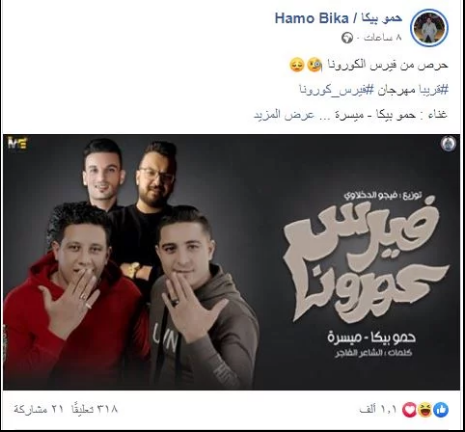Screen dimensions: 465x432
Task: Click the round watermark avatar on poster
Action: click(448, 144)
